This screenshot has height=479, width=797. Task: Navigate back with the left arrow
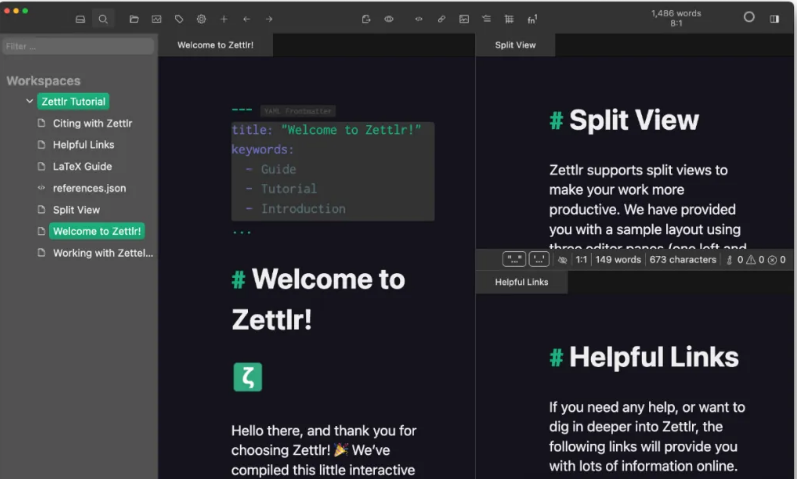[246, 19]
